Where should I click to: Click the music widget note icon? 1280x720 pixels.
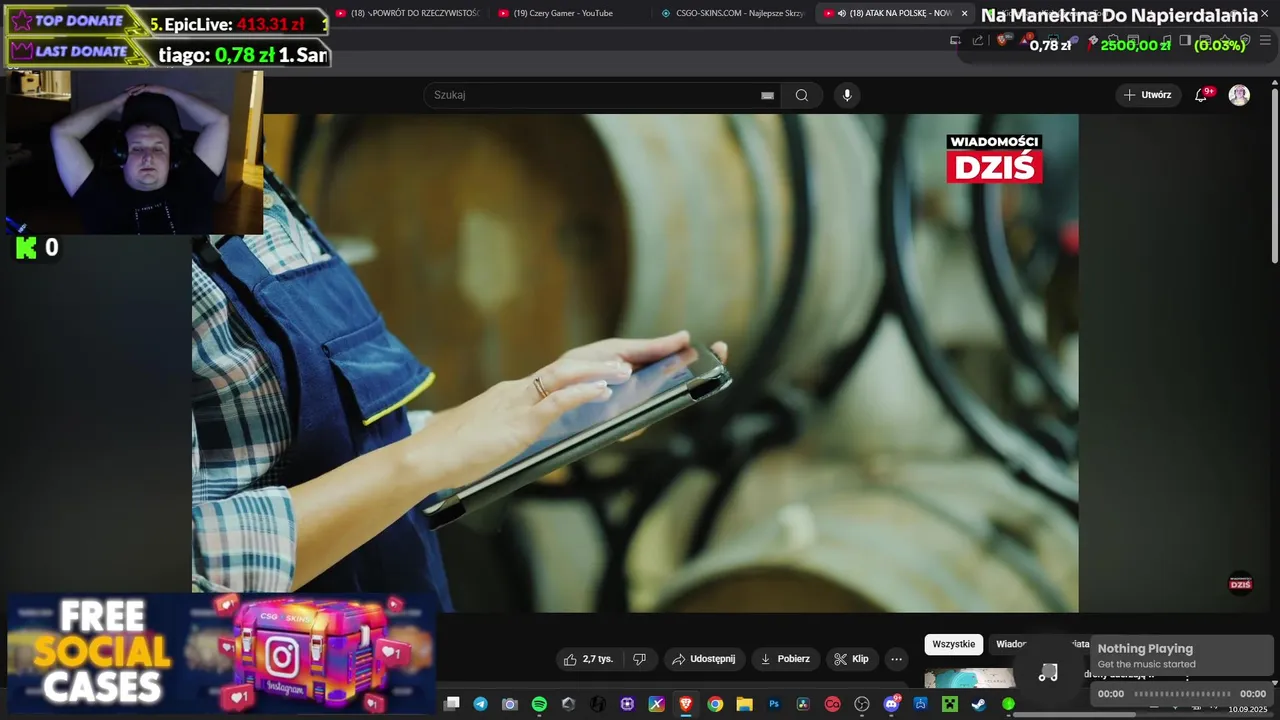point(1048,673)
